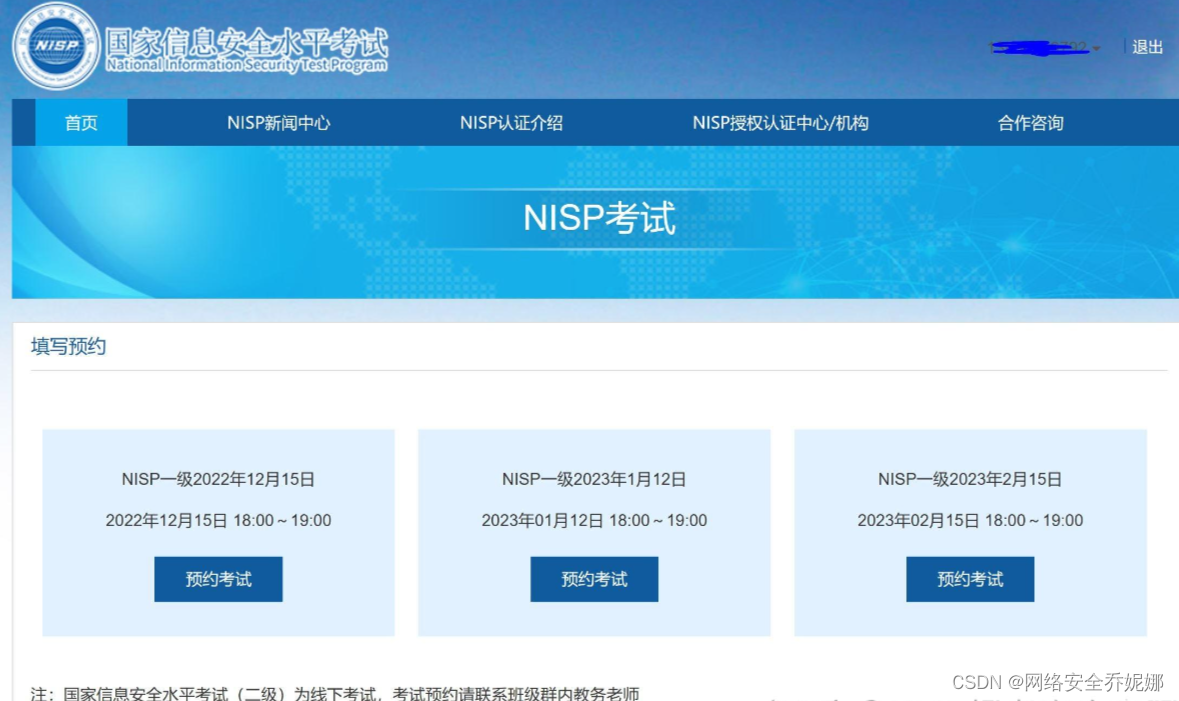Select the NISP一级2023年2月15日 exam card
This screenshot has width=1179, height=701.
tap(970, 479)
